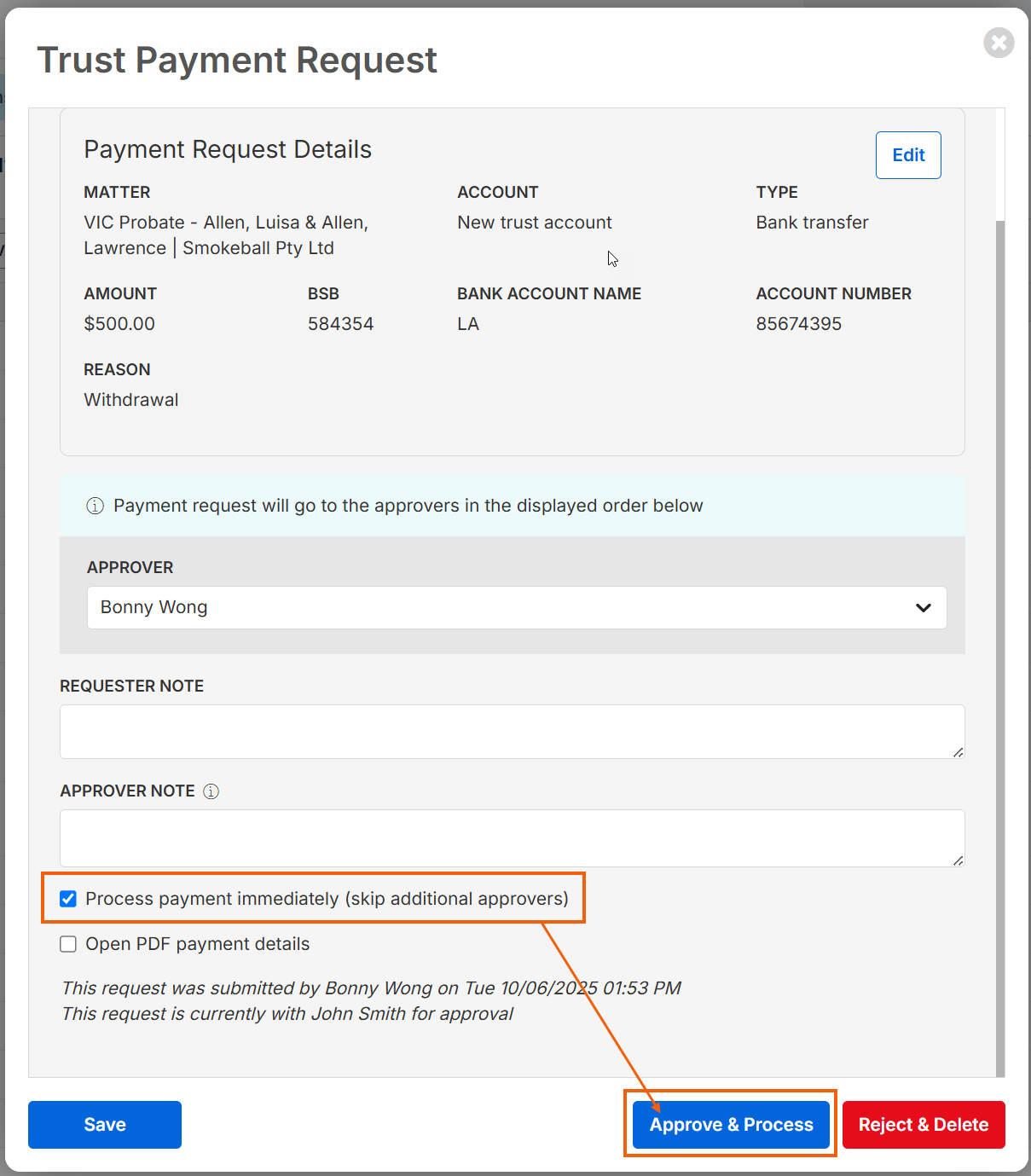Click the matter name 'VIC Probate - Allen, Luisa'

click(192, 223)
